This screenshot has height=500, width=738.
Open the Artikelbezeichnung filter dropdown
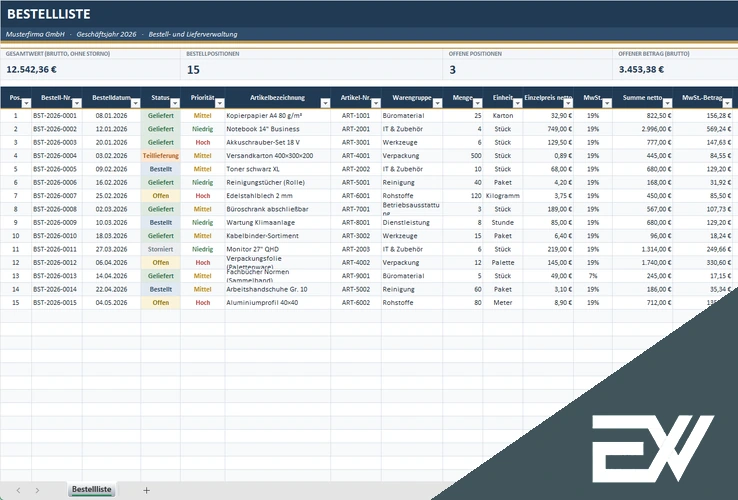325,103
